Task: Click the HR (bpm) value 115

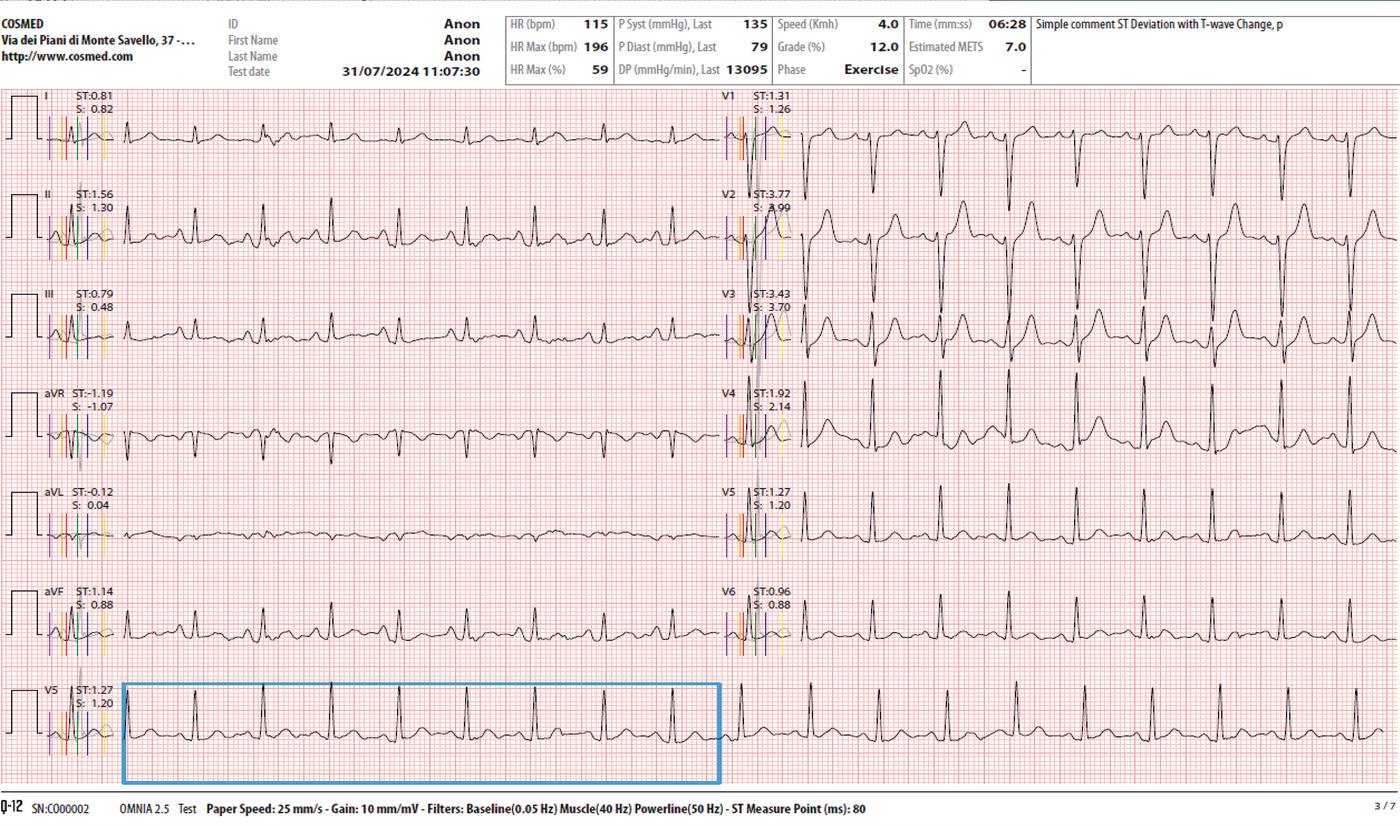Action: click(x=596, y=23)
